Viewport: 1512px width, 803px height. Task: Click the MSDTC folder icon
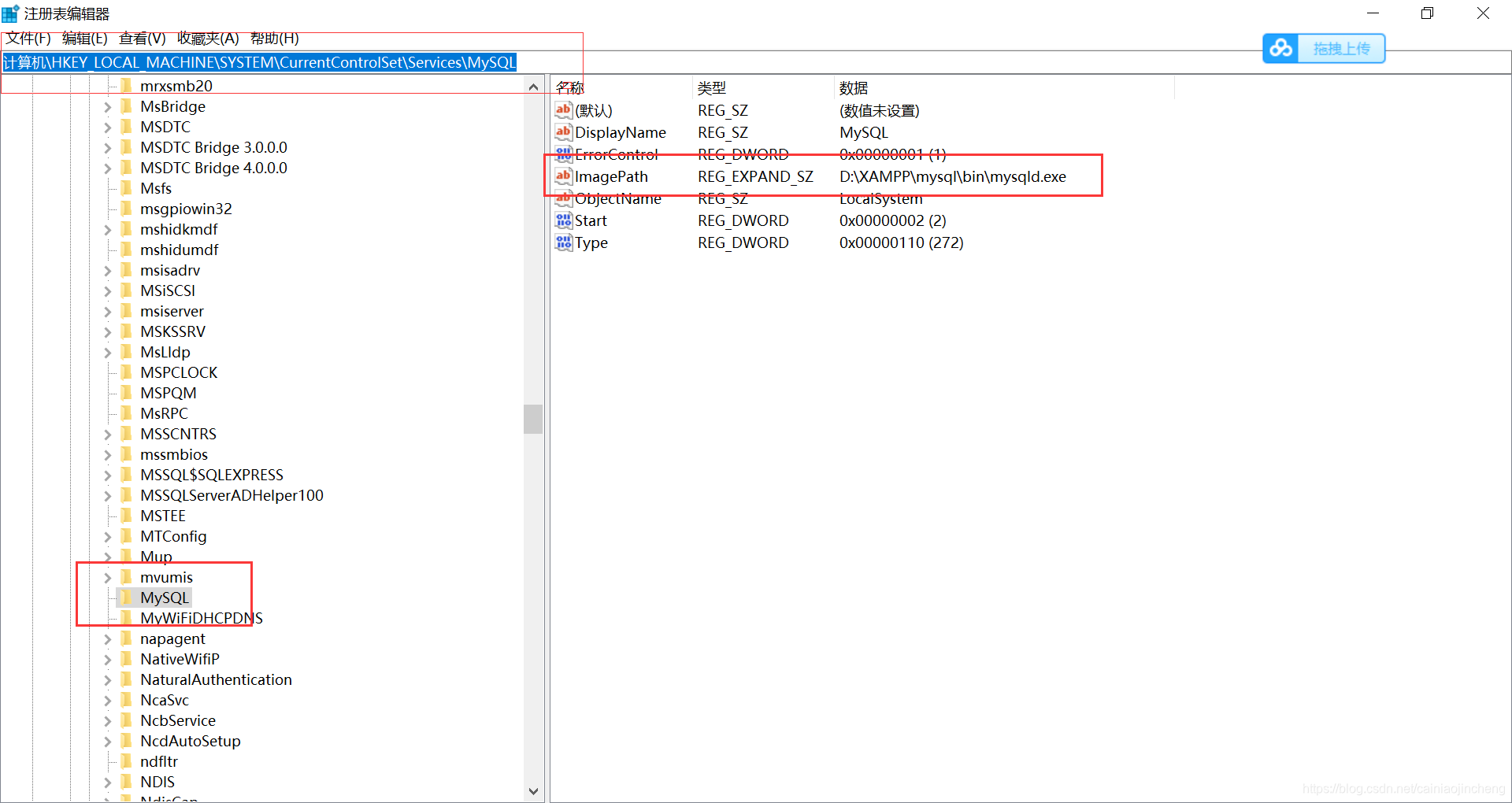[x=128, y=127]
